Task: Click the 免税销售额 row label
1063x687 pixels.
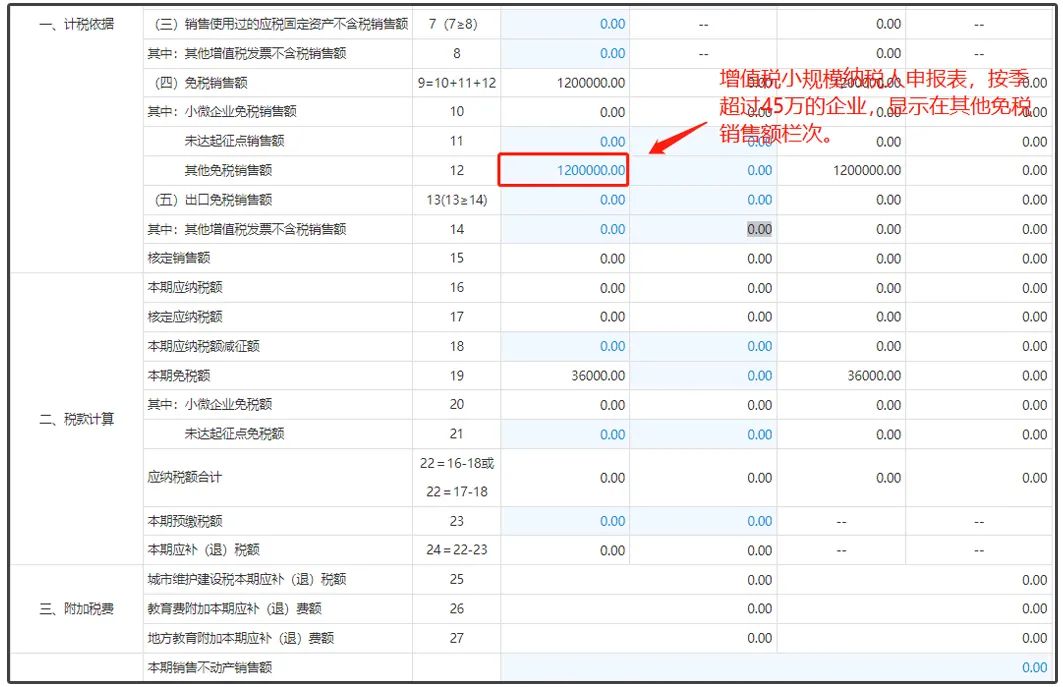Action: [x=200, y=83]
